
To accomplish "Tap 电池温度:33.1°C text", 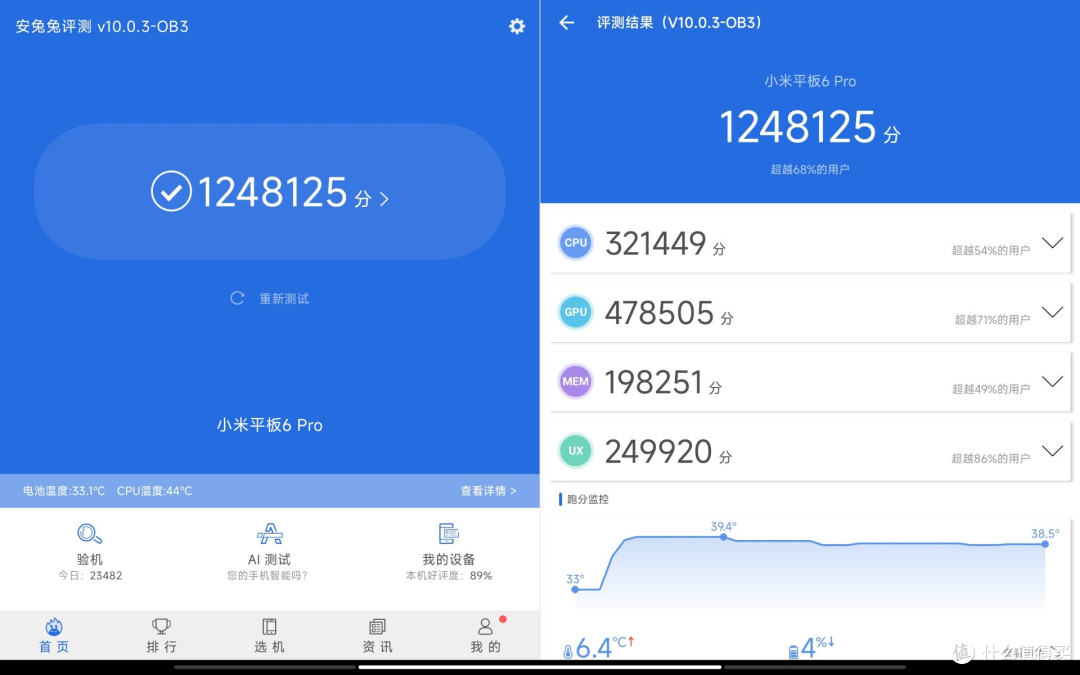I will [63, 490].
